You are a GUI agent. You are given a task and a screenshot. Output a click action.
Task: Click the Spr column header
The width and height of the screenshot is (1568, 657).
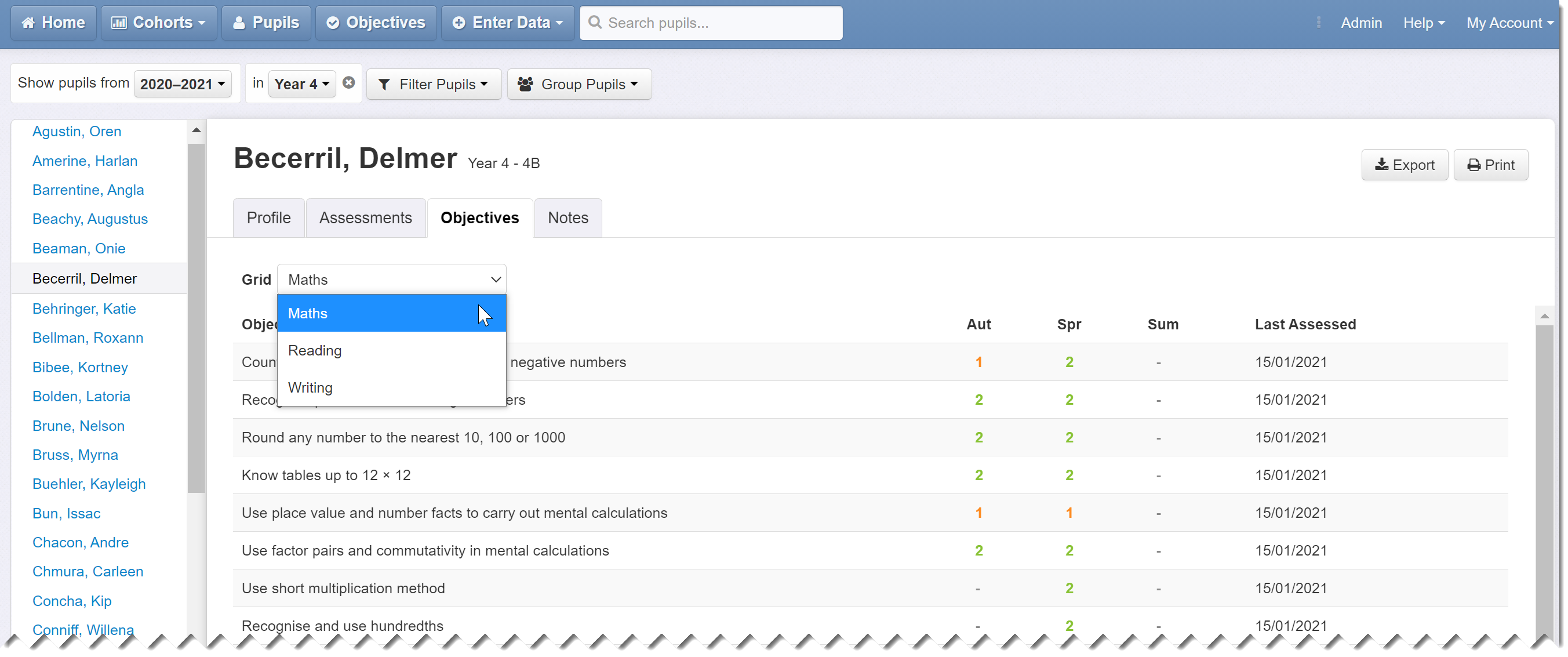1069,325
